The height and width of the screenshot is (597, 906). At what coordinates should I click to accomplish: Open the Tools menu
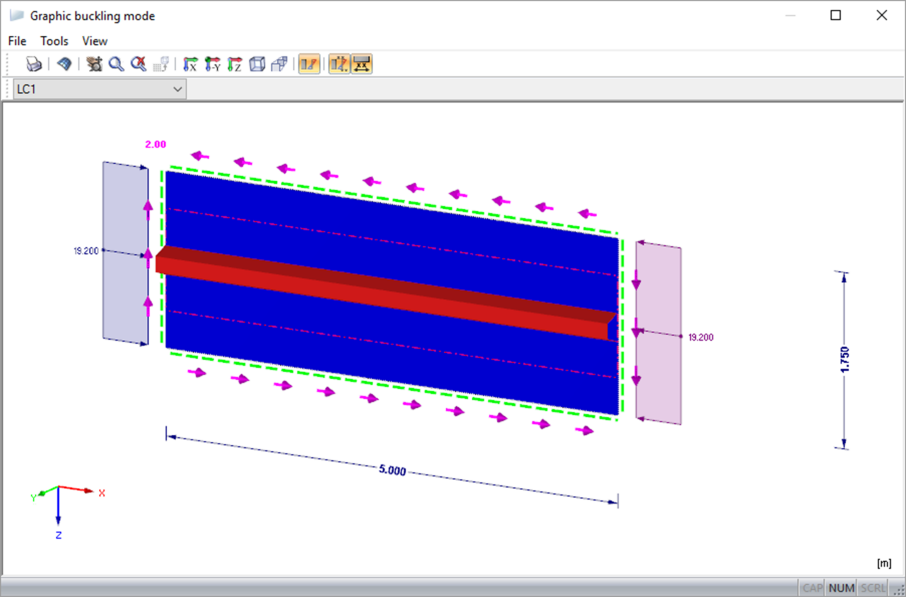pyautogui.click(x=54, y=41)
